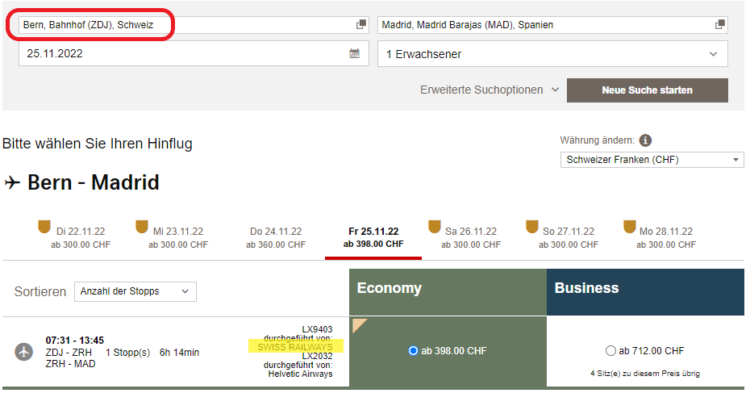Click the 6h 14min duration

point(179,352)
